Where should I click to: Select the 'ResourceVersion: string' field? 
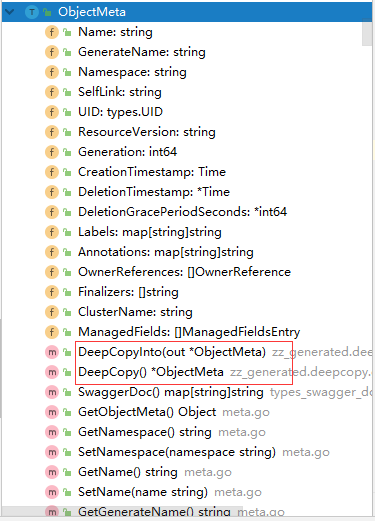coord(147,132)
